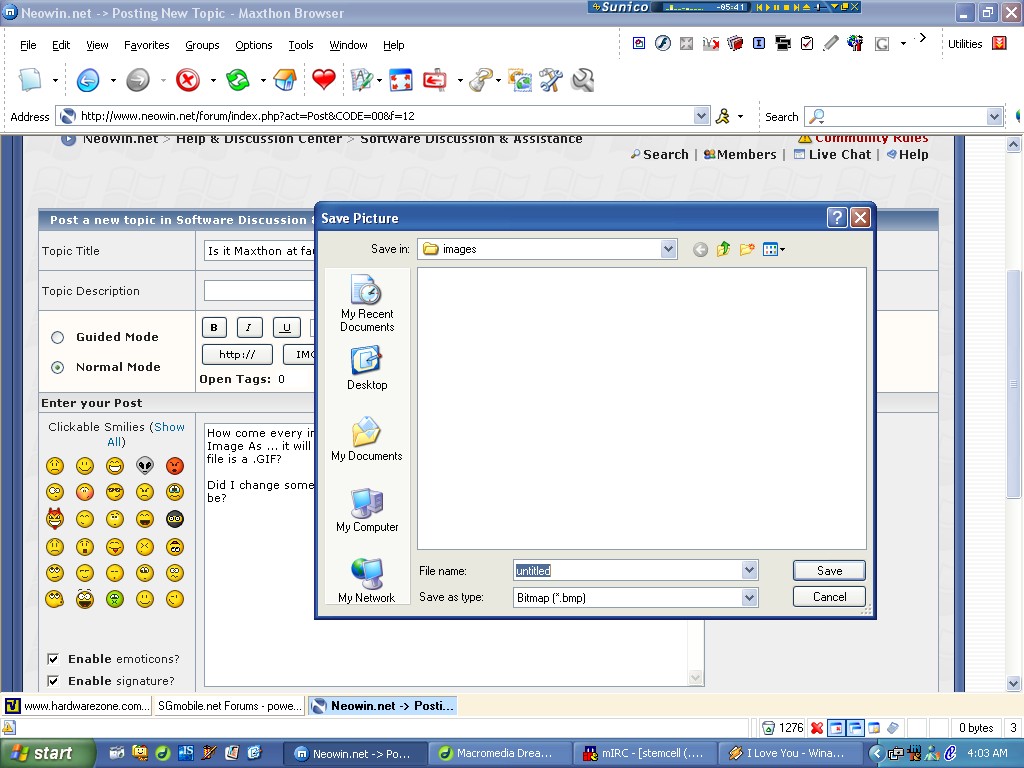Click the green refresh page icon
Viewport: 1024px width, 768px height.
[x=237, y=80]
